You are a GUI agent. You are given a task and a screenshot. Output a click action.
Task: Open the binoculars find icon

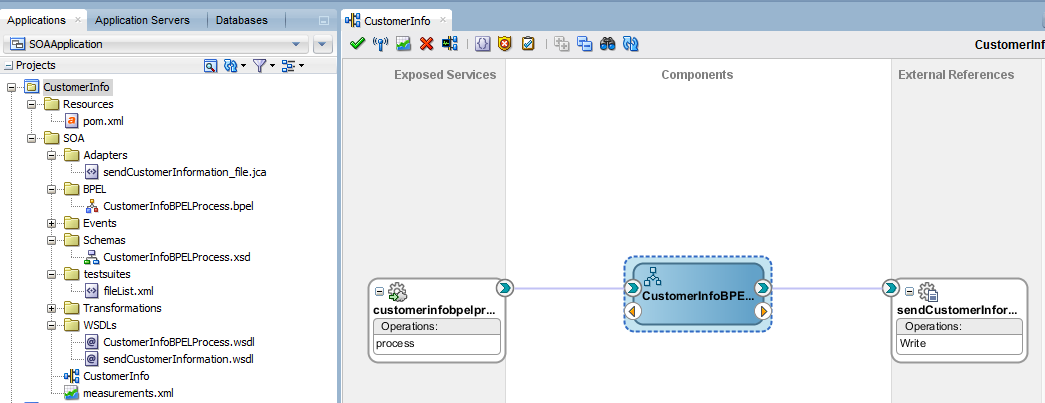coord(607,44)
